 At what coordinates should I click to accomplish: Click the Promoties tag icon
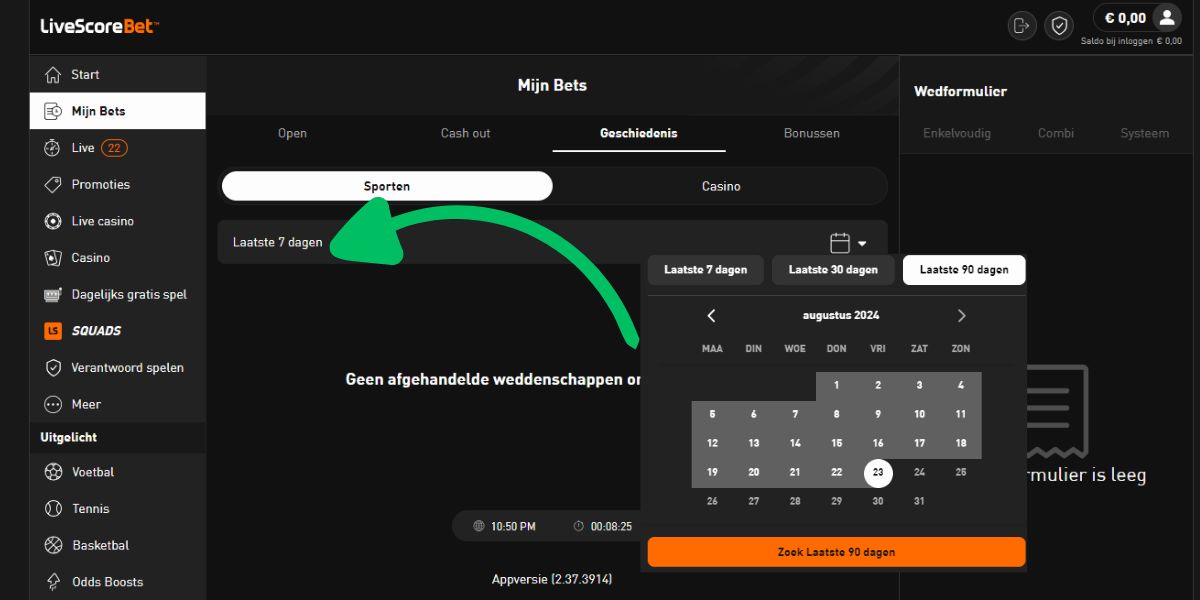(53, 185)
